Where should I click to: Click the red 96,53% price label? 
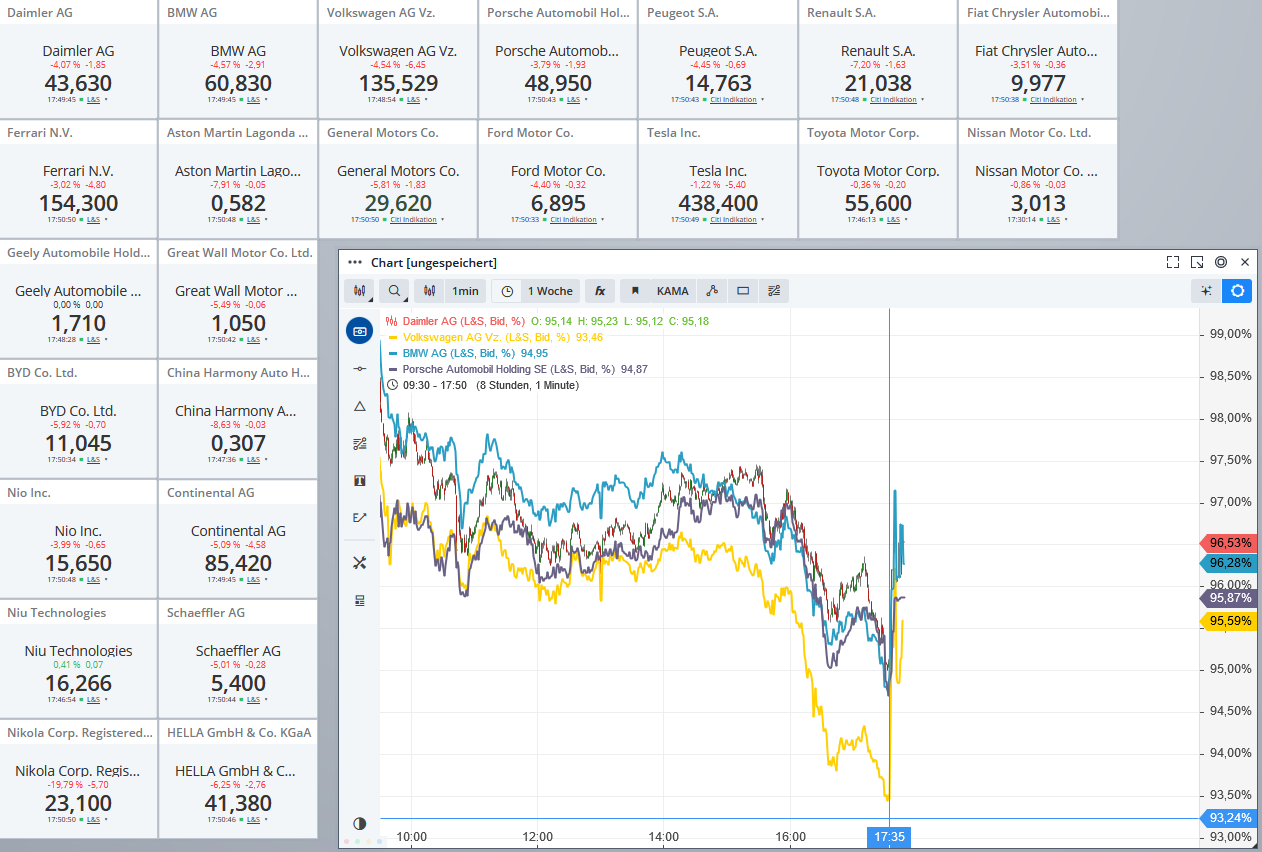(1229, 542)
